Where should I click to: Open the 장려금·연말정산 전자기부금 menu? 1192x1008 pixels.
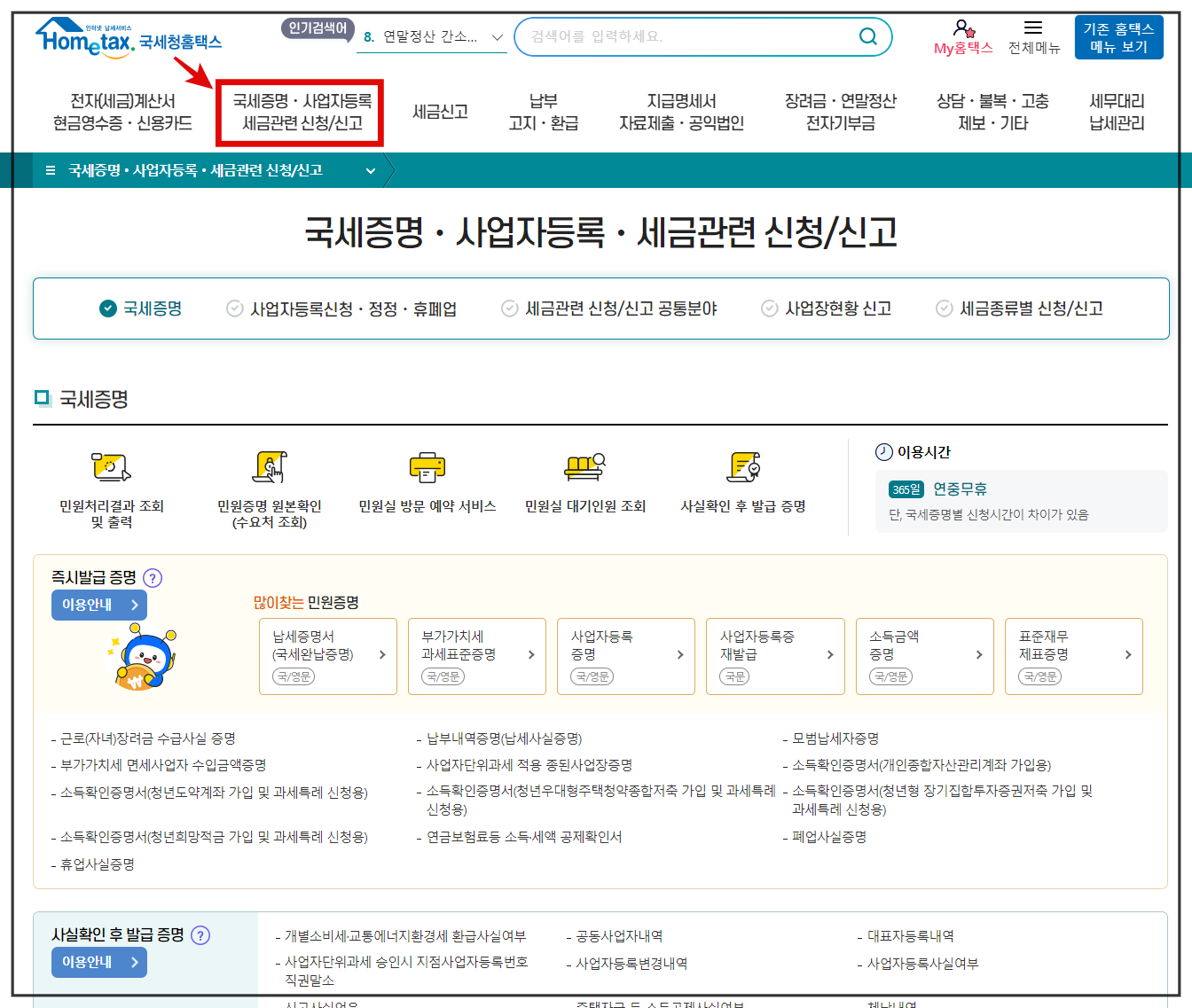pos(841,112)
